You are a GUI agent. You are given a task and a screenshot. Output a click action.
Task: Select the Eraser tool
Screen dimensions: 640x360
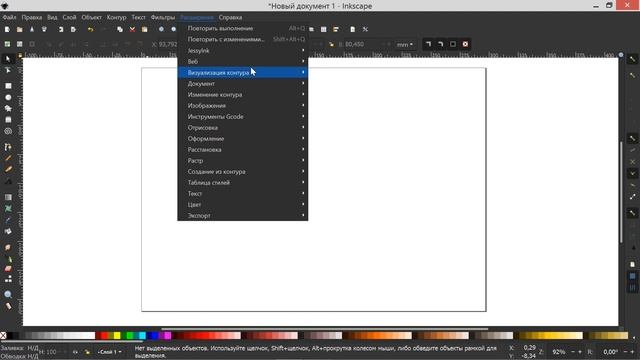pyautogui.click(x=8, y=269)
